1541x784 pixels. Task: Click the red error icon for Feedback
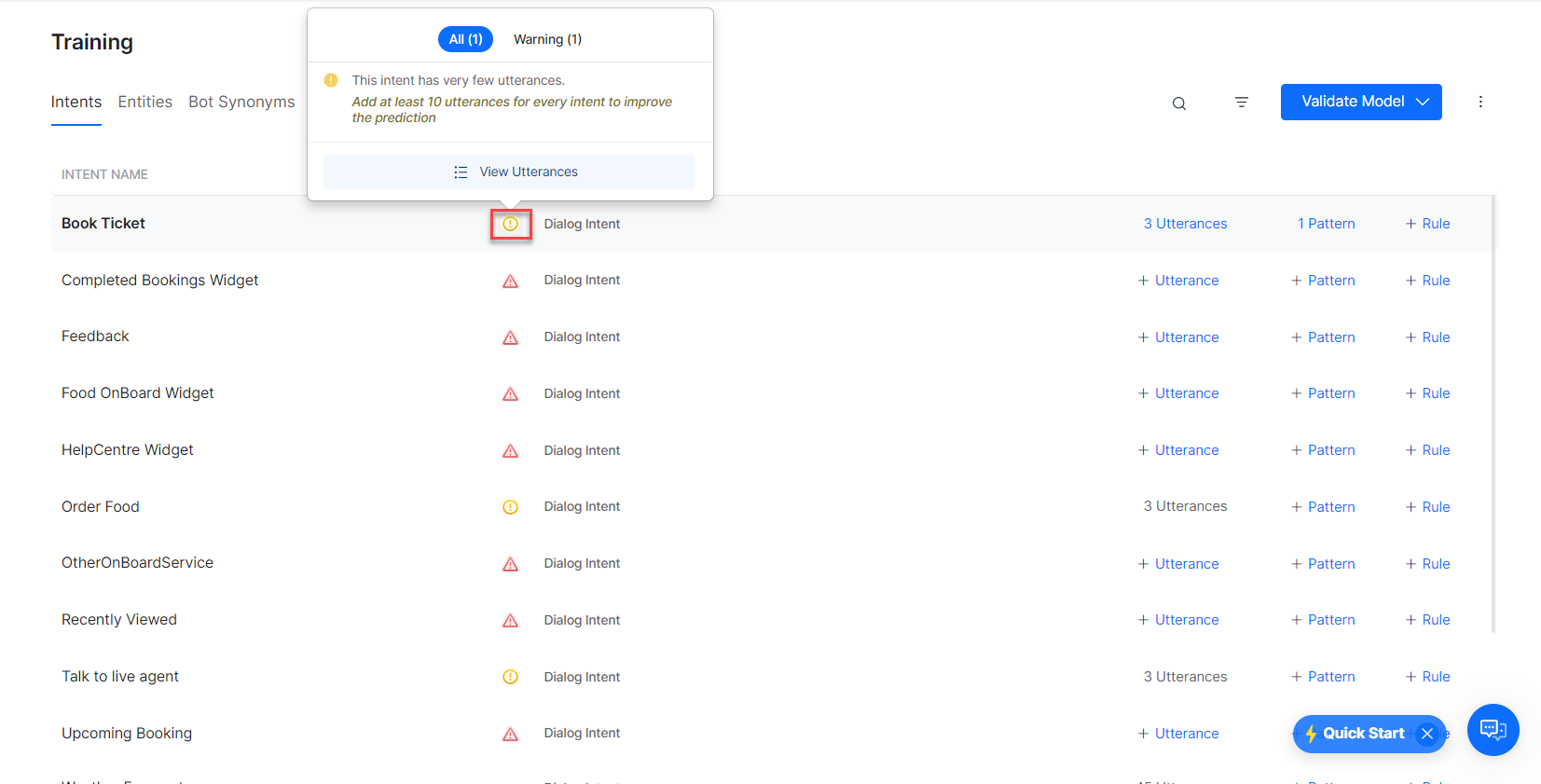coord(510,337)
